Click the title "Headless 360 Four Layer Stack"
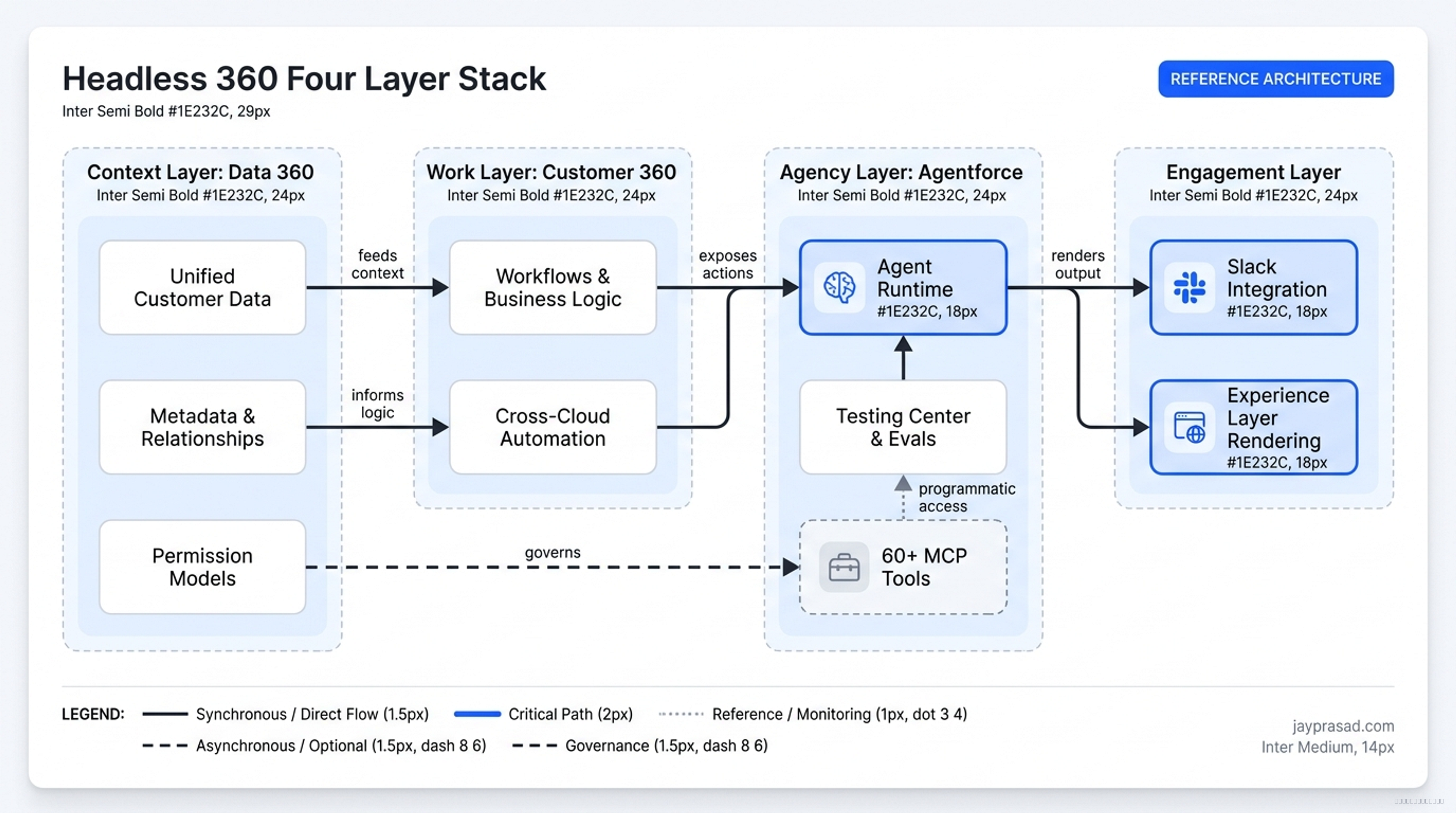The image size is (1456, 813). coord(304,79)
